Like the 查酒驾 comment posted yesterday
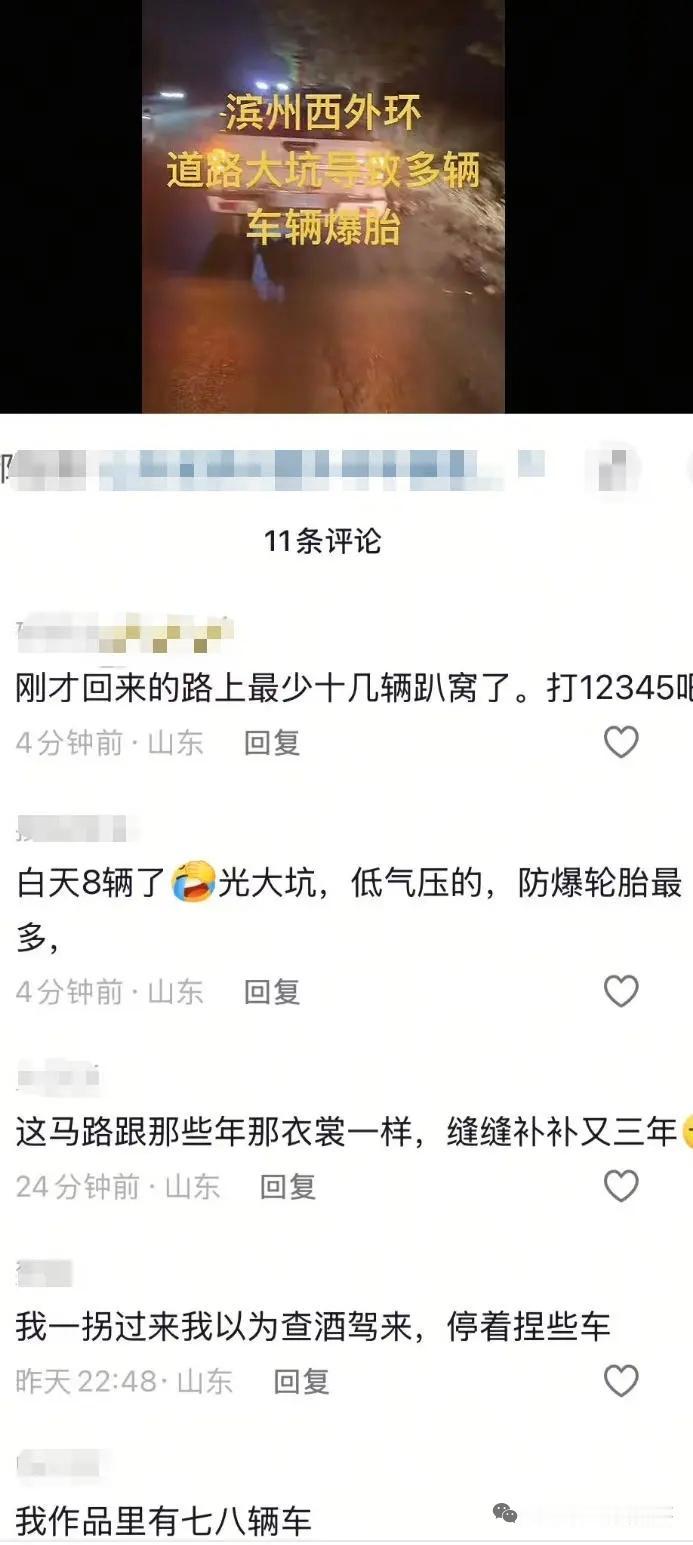This screenshot has width=693, height=1545. (x=621, y=1381)
